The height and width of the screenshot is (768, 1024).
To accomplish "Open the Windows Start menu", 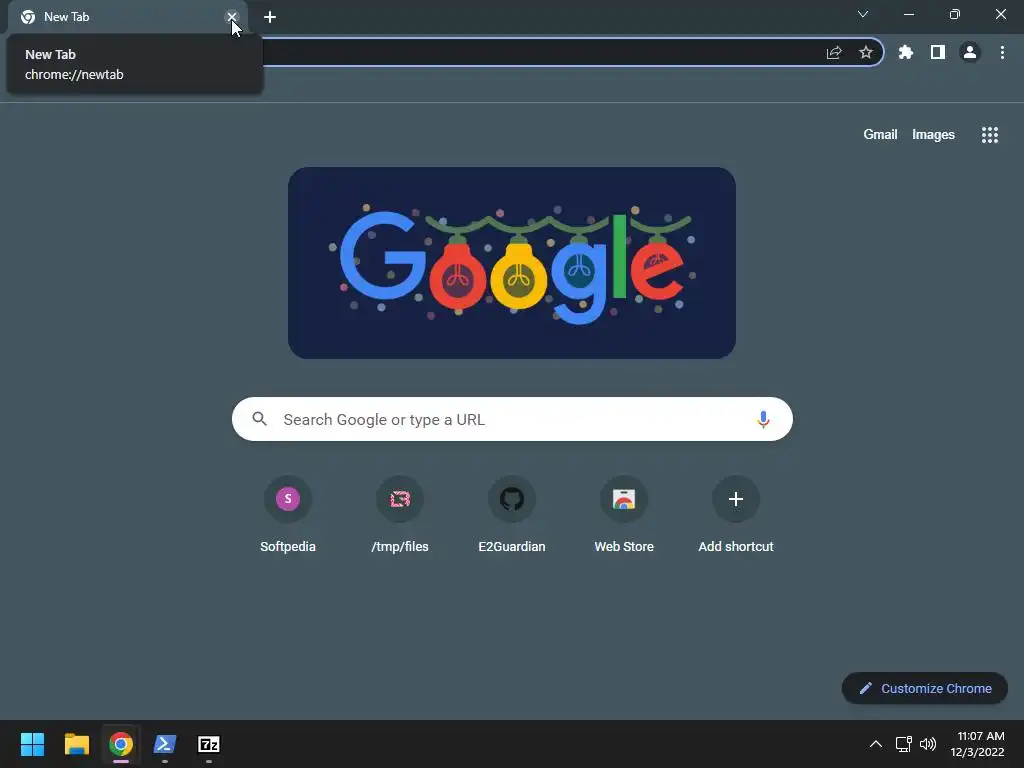I will coord(33,744).
